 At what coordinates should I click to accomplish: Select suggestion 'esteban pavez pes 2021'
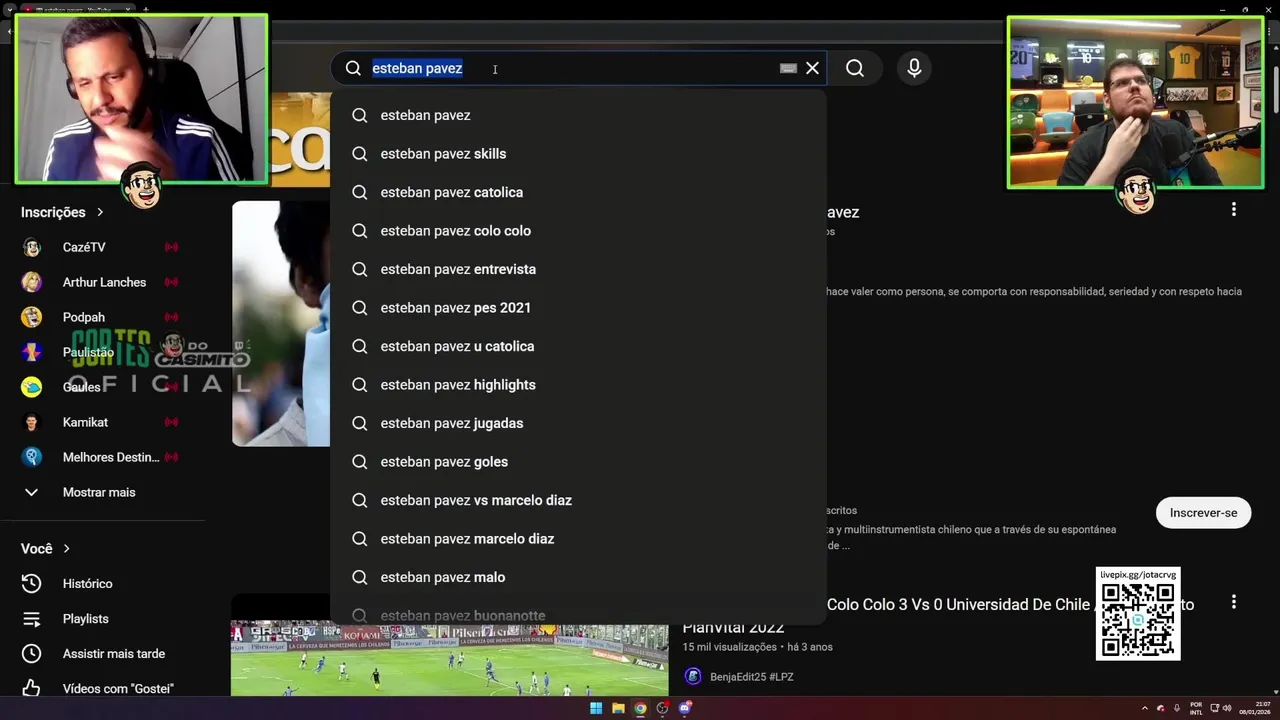coord(578,308)
